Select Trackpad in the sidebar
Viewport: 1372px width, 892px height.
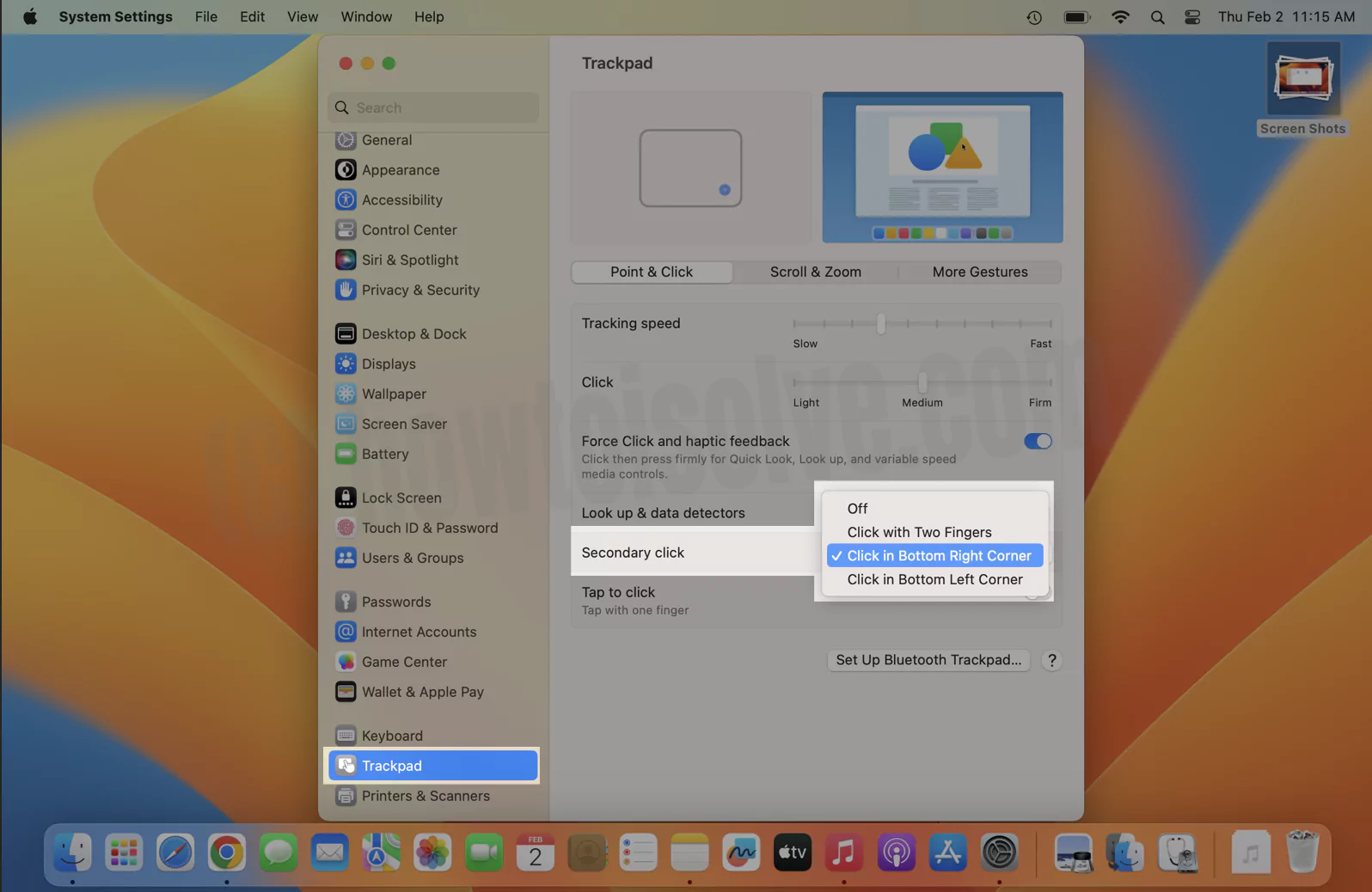pyautogui.click(x=433, y=767)
